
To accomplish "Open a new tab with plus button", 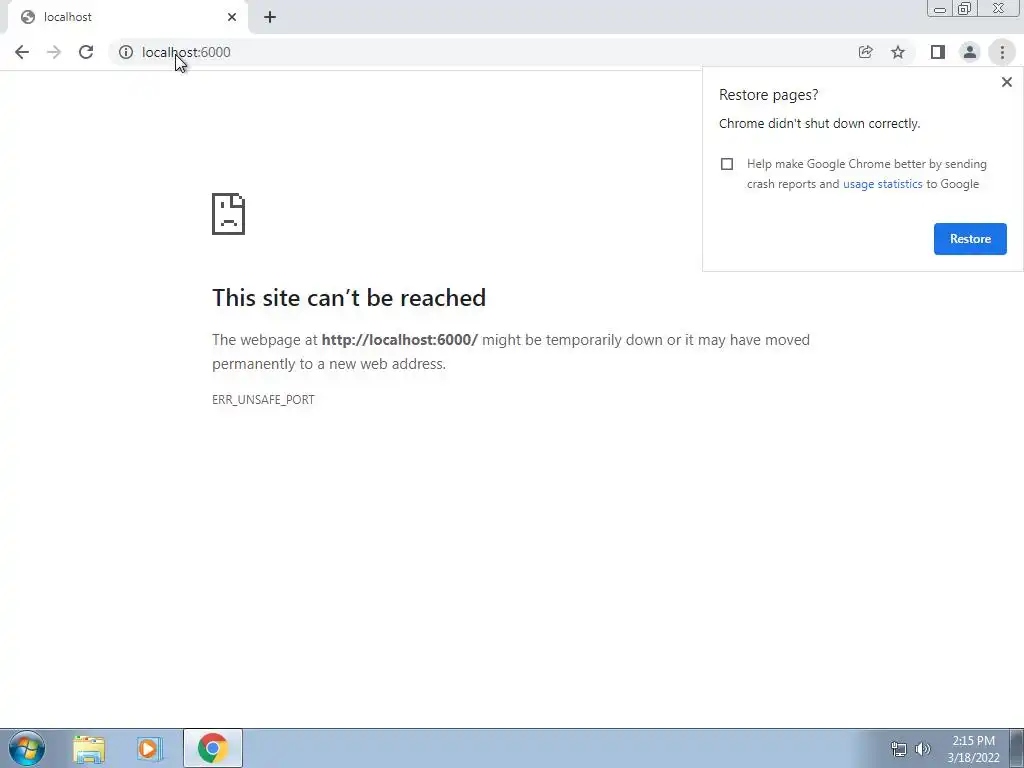I will pyautogui.click(x=270, y=17).
